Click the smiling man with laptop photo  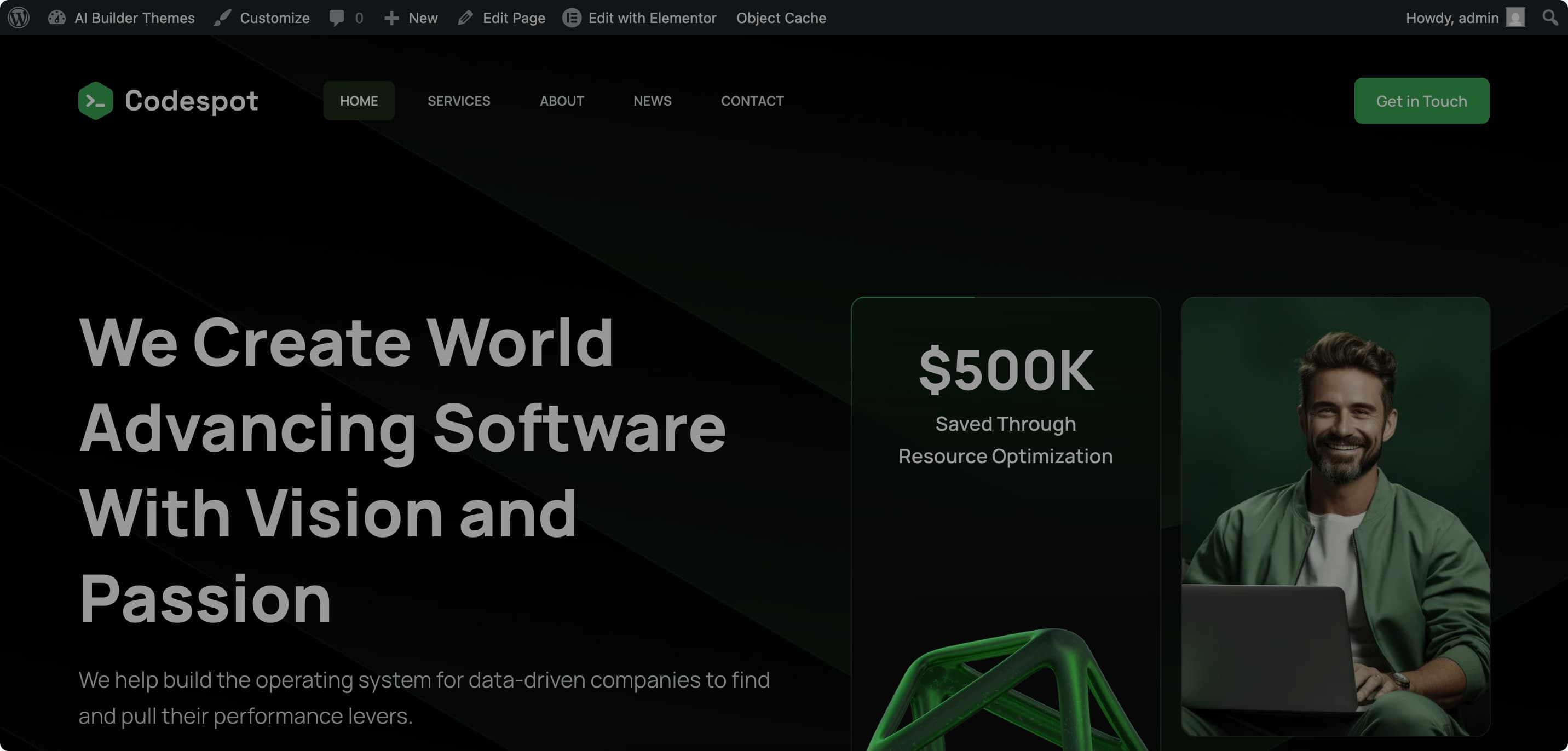[1335, 516]
